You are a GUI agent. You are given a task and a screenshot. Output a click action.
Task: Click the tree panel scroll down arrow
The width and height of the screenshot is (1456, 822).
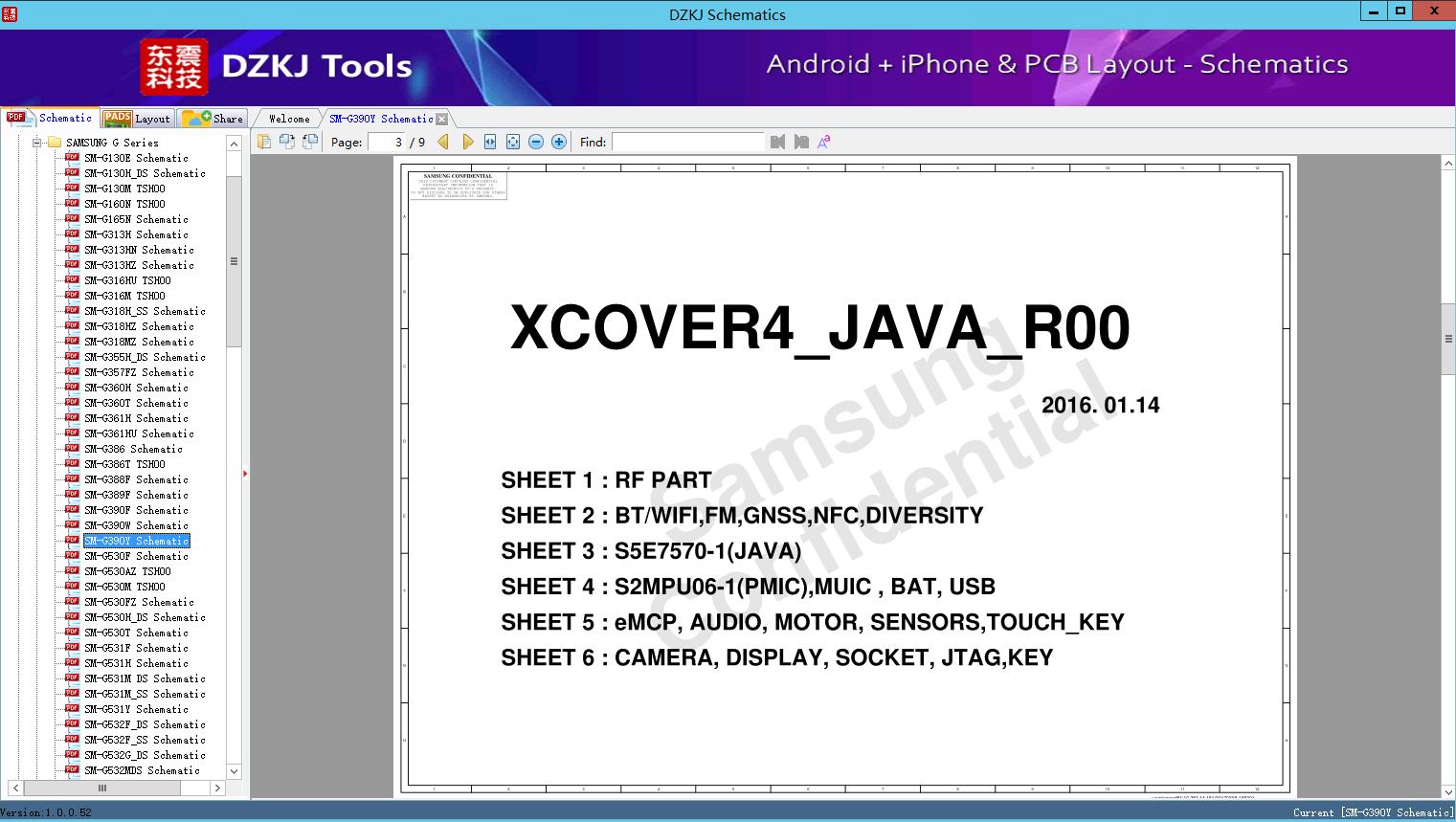(x=234, y=771)
